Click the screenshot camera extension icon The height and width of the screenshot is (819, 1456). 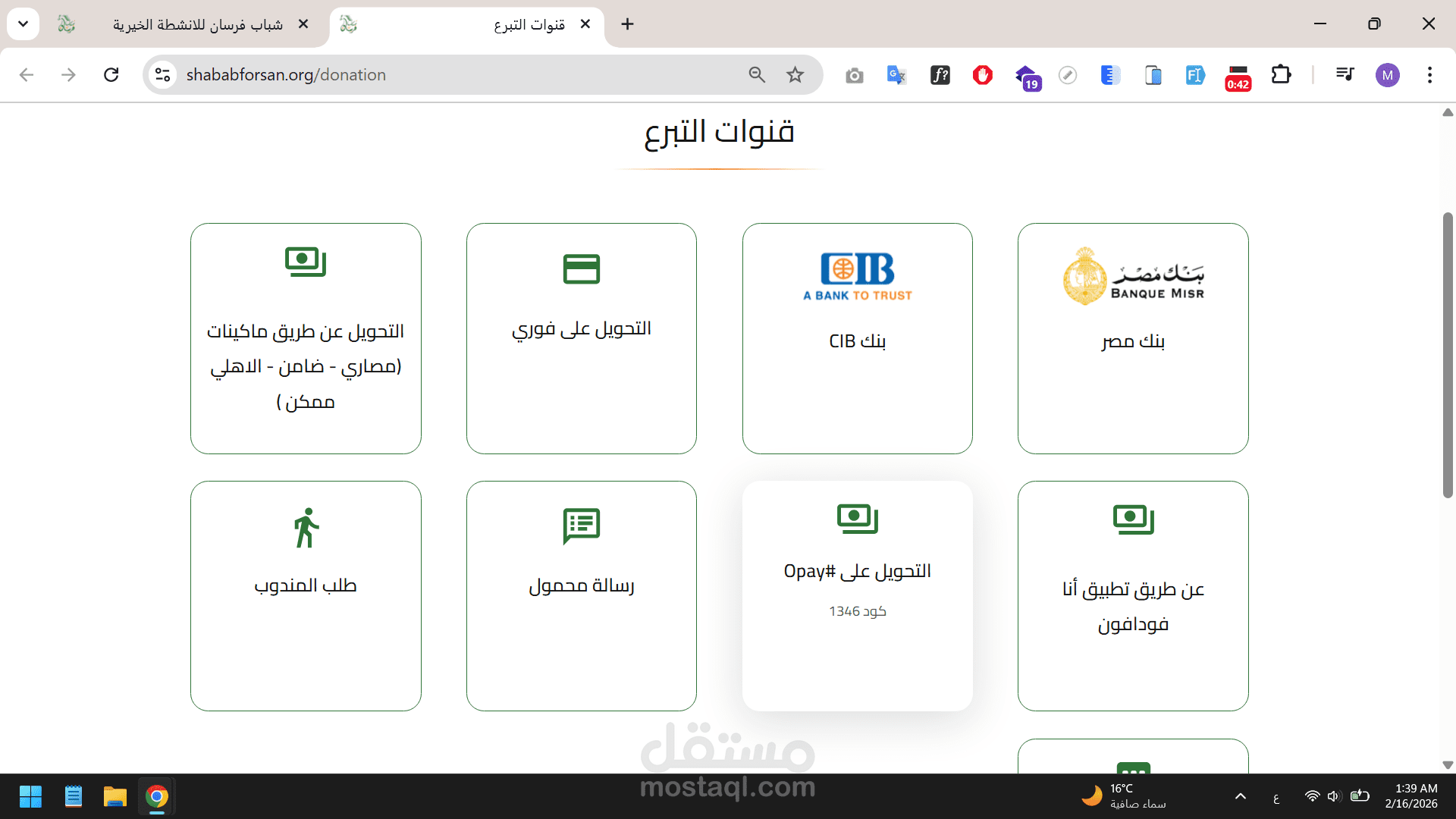click(855, 75)
